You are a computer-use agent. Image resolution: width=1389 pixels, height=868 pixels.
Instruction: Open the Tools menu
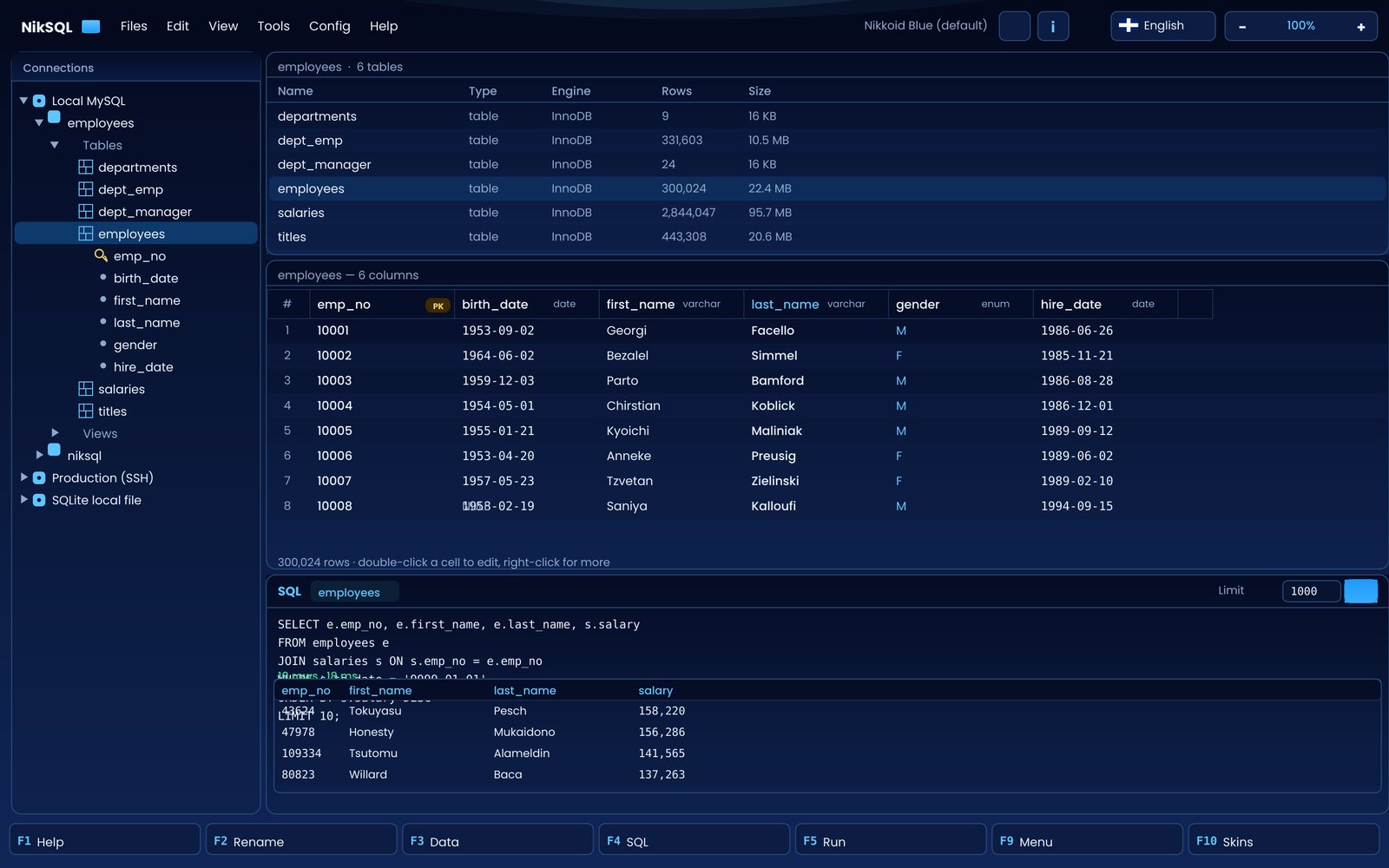273,26
